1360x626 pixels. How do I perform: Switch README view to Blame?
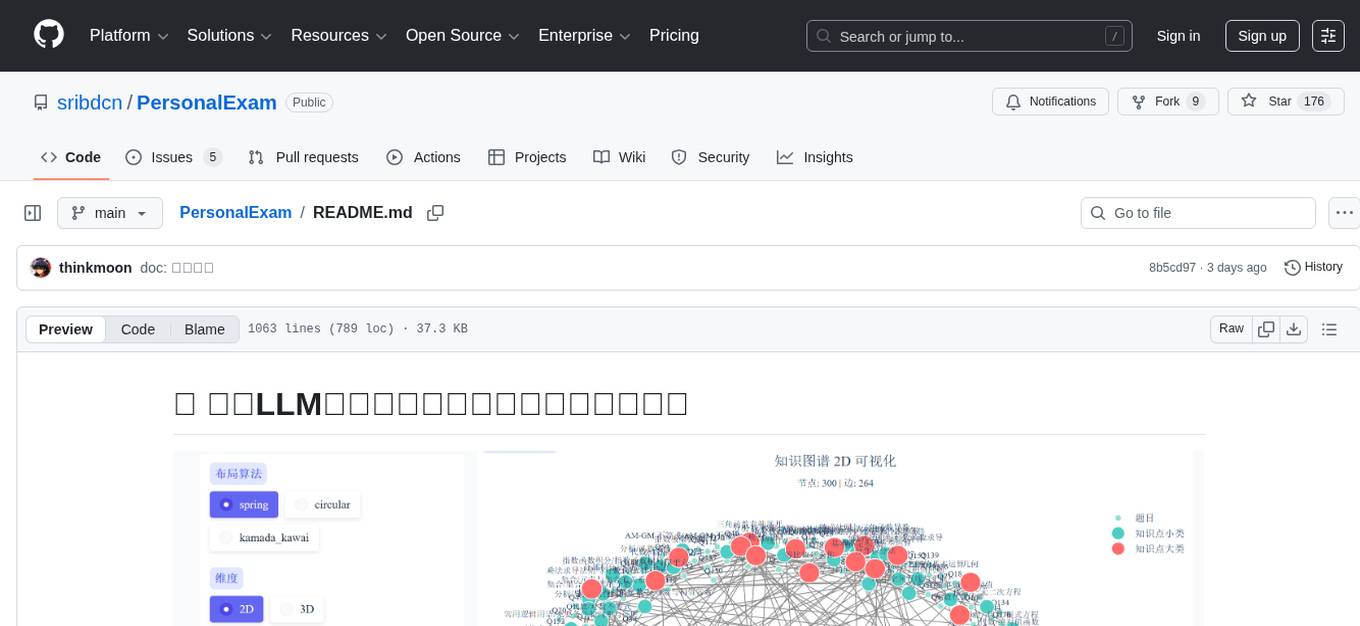[204, 329]
